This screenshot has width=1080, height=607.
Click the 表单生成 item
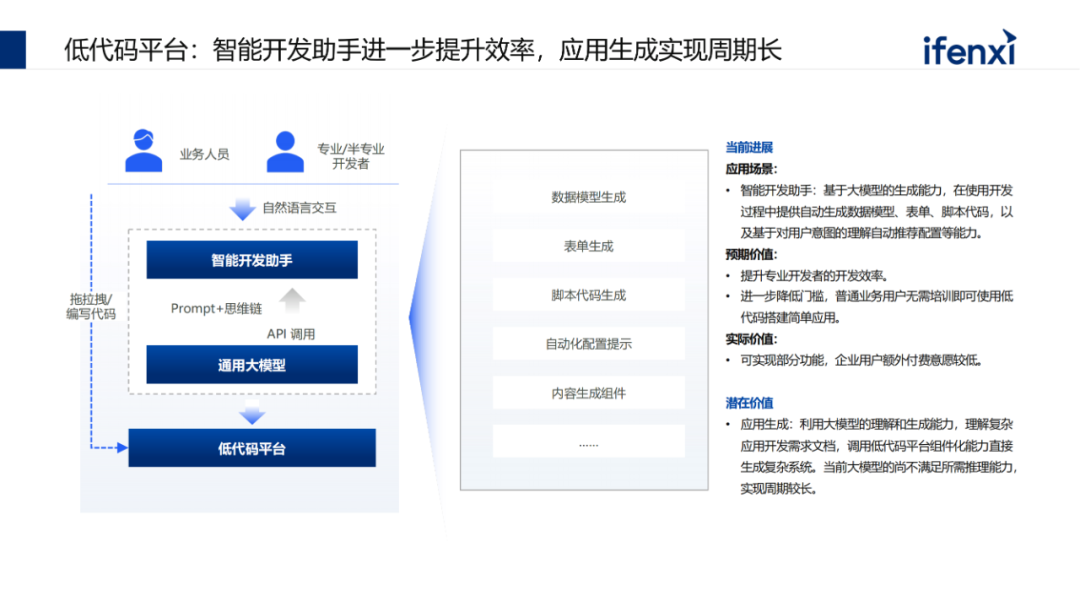(x=589, y=246)
